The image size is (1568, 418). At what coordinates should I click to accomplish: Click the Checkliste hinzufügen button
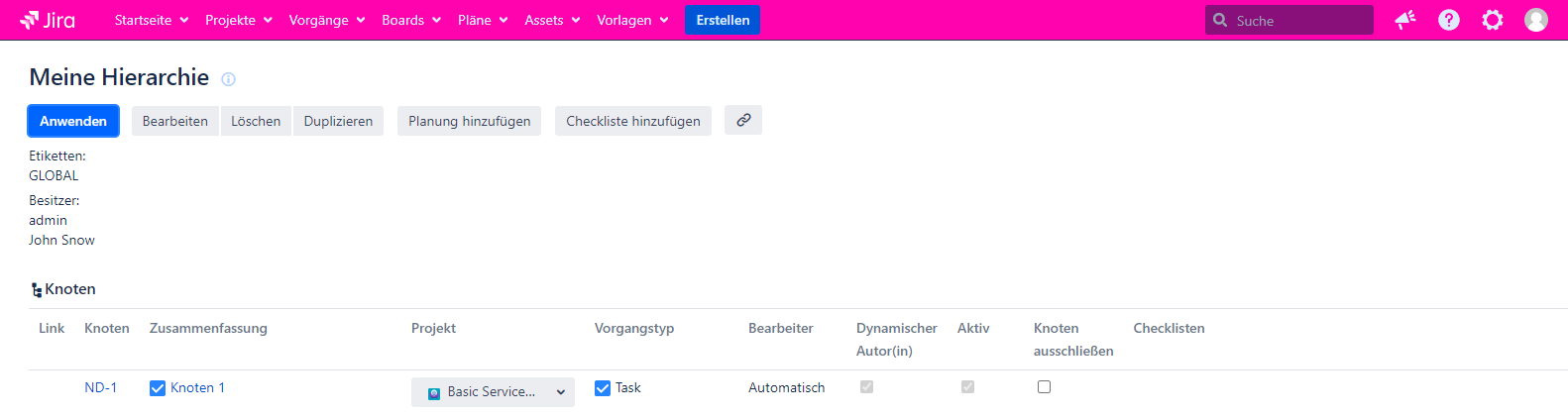coord(632,121)
